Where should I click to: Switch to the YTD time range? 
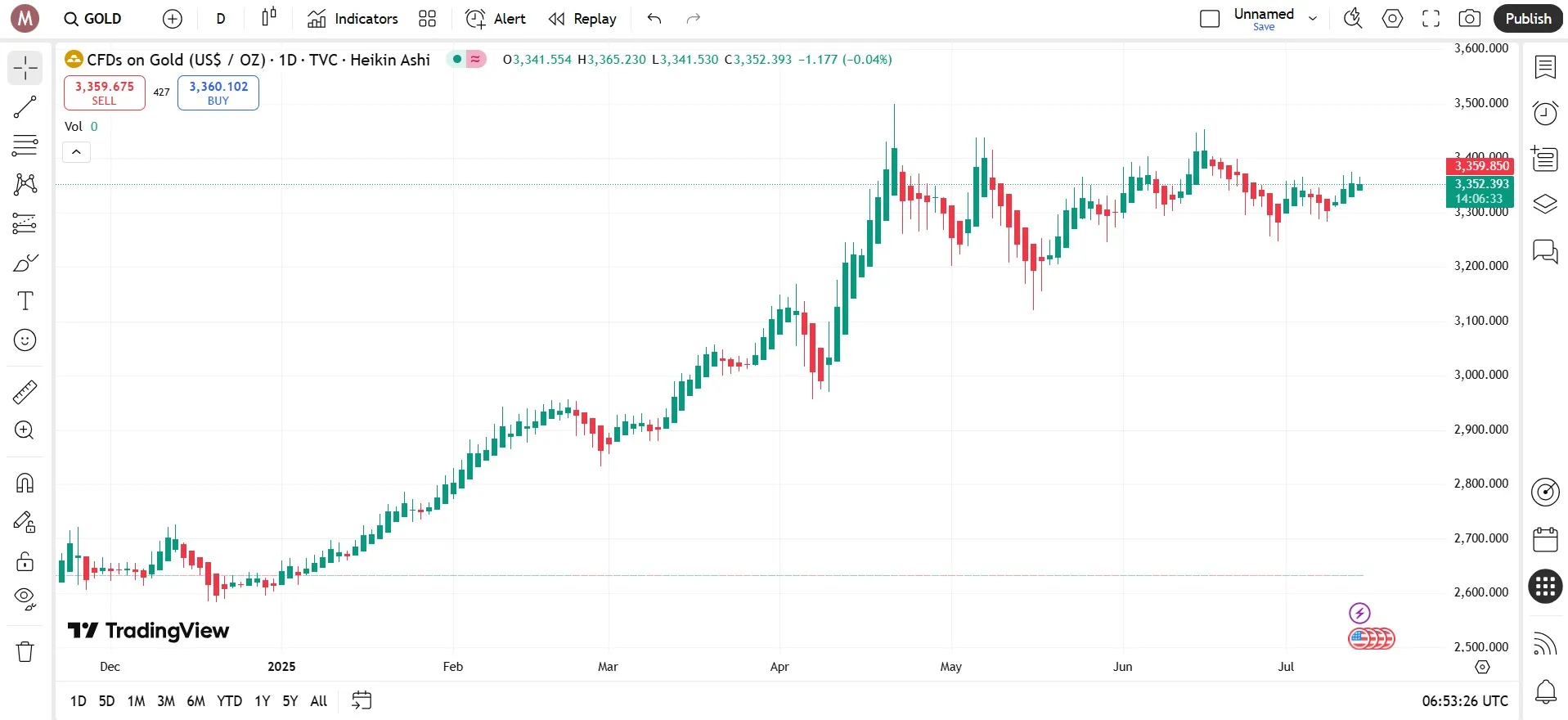click(229, 701)
